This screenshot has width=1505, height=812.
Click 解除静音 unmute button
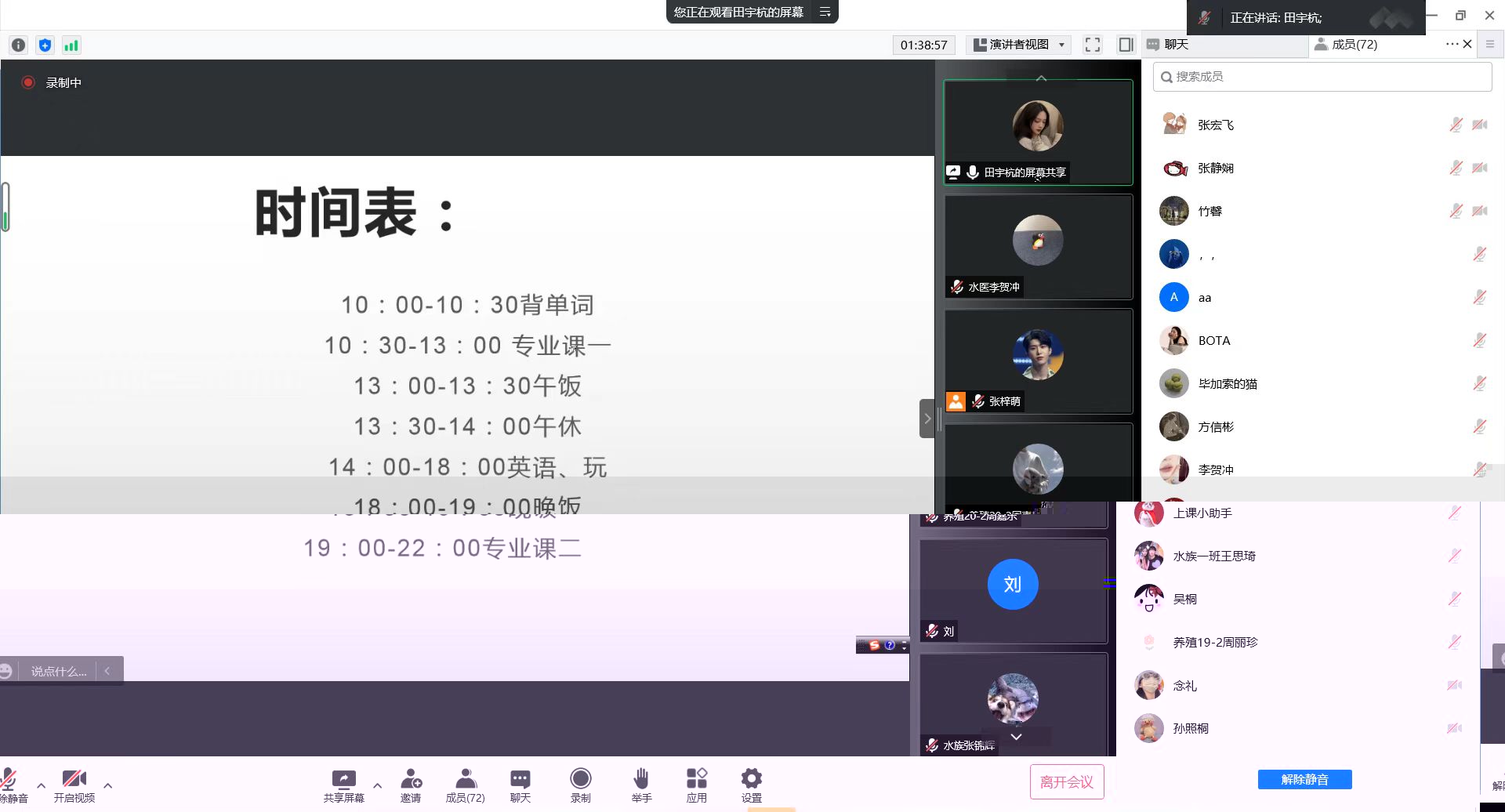(x=1304, y=779)
